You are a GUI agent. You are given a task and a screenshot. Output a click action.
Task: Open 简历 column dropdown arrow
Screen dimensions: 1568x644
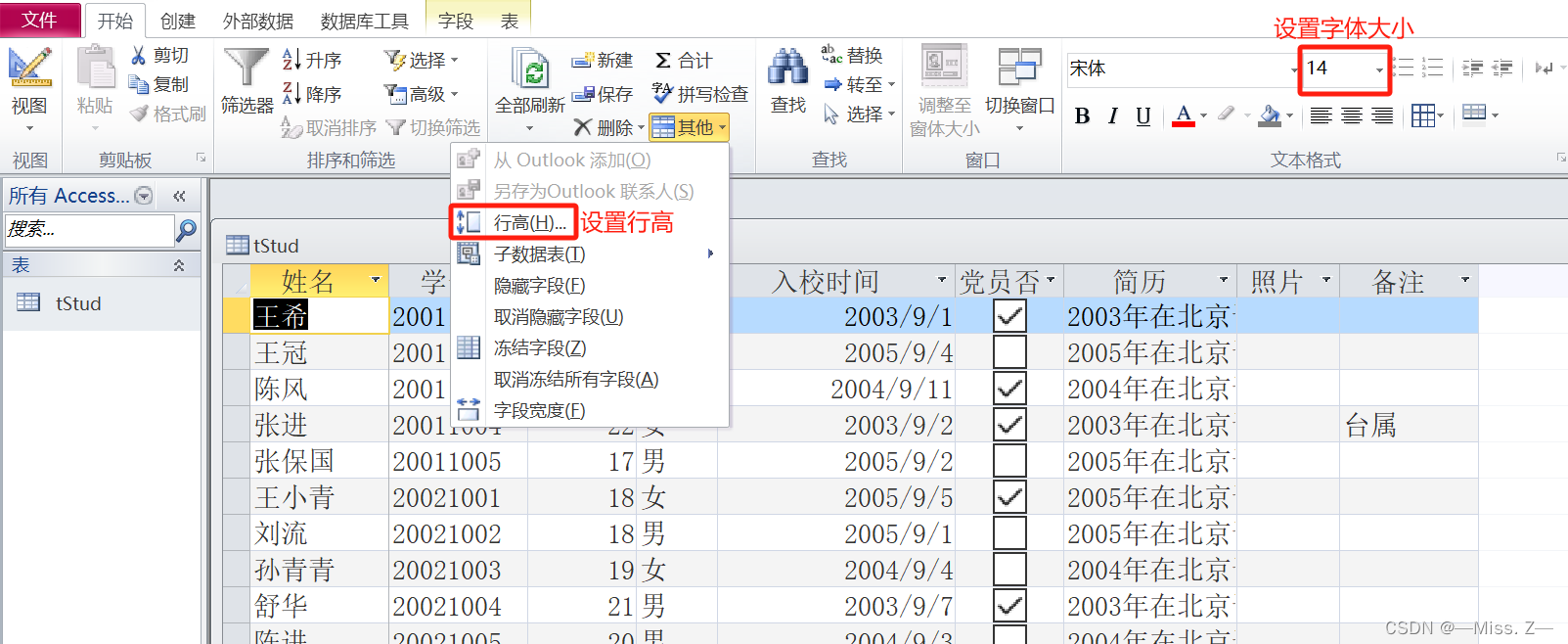1223,281
